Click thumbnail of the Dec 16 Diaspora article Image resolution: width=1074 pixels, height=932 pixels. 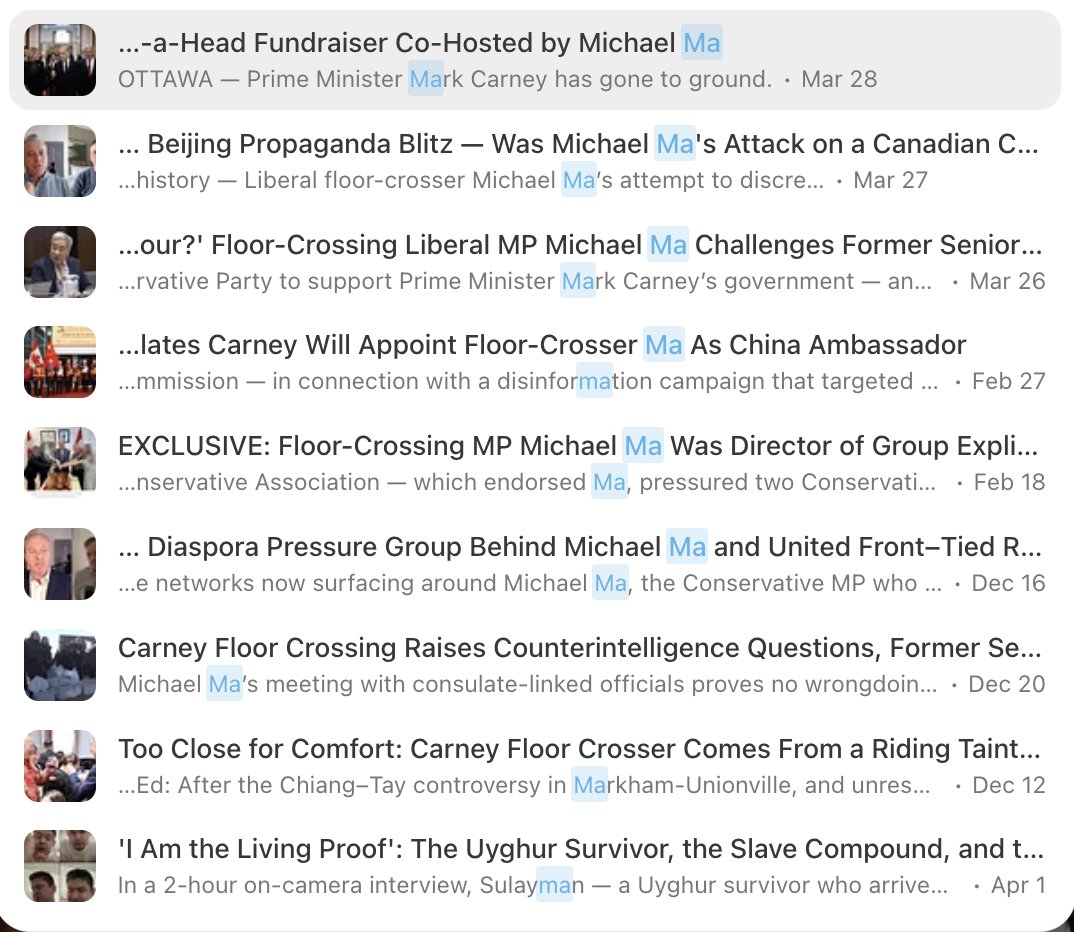pos(60,564)
